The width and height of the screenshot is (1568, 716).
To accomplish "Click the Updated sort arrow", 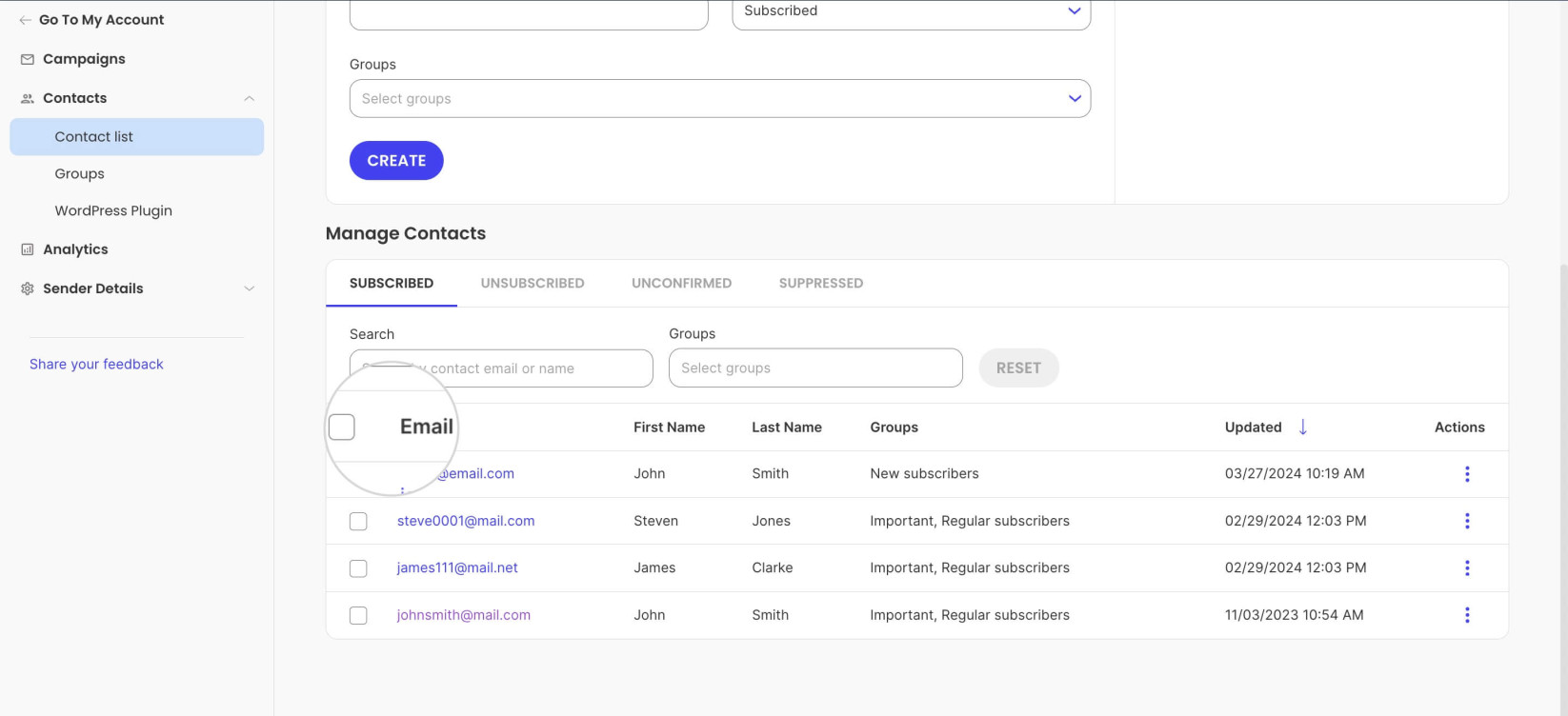I will pyautogui.click(x=1303, y=427).
